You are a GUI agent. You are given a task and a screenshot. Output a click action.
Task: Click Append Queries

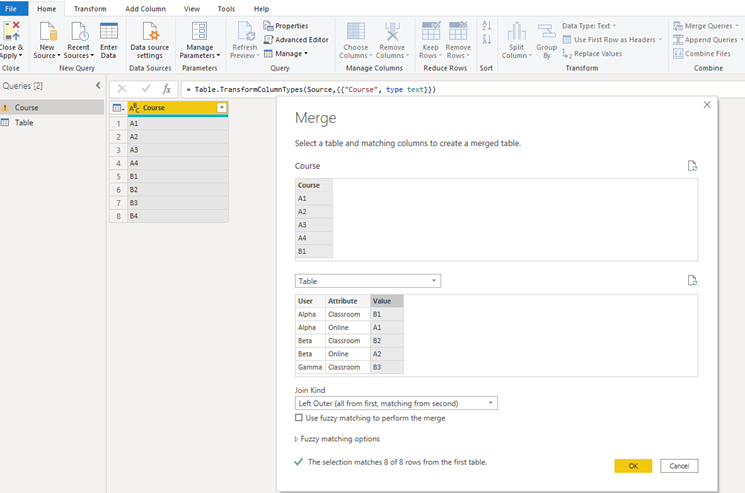click(x=707, y=39)
